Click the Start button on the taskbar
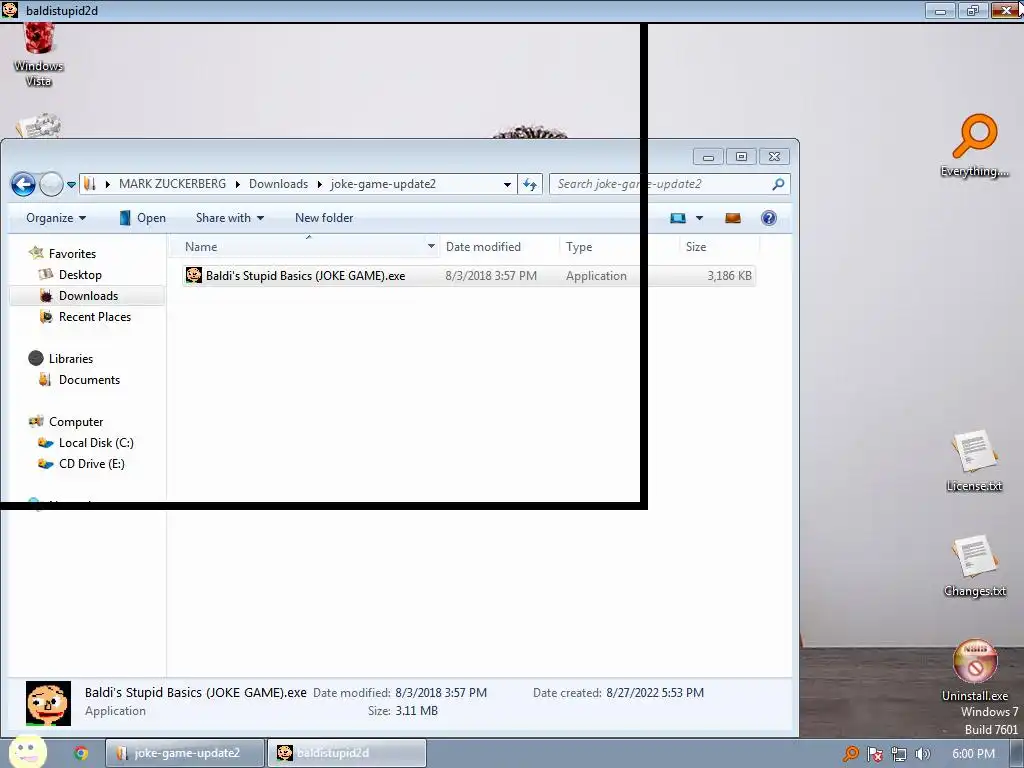Viewport: 1024px width, 768px height. [x=27, y=752]
